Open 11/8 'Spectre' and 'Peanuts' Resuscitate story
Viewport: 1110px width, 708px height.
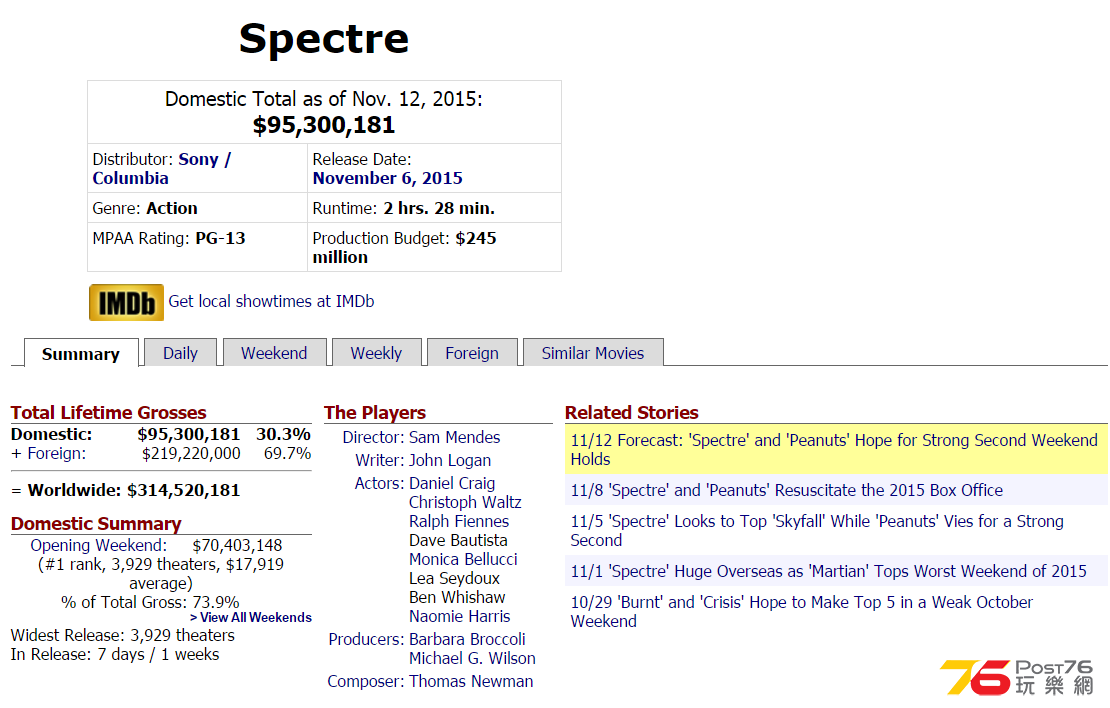click(x=786, y=490)
